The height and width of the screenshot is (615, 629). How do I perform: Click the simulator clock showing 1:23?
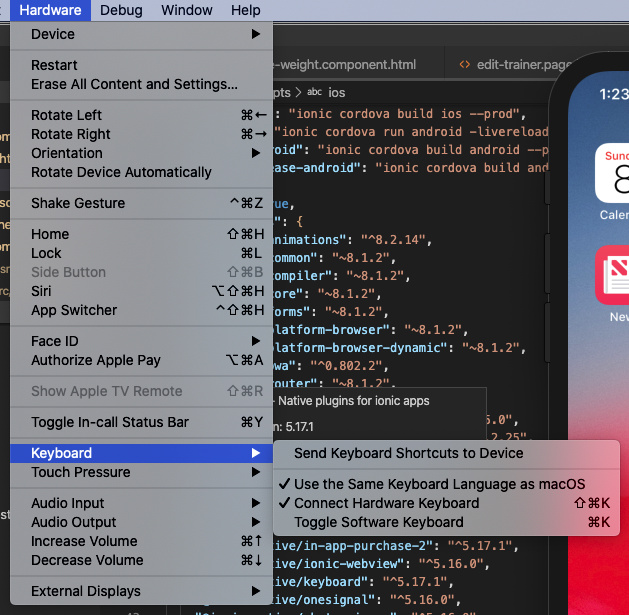tap(614, 94)
